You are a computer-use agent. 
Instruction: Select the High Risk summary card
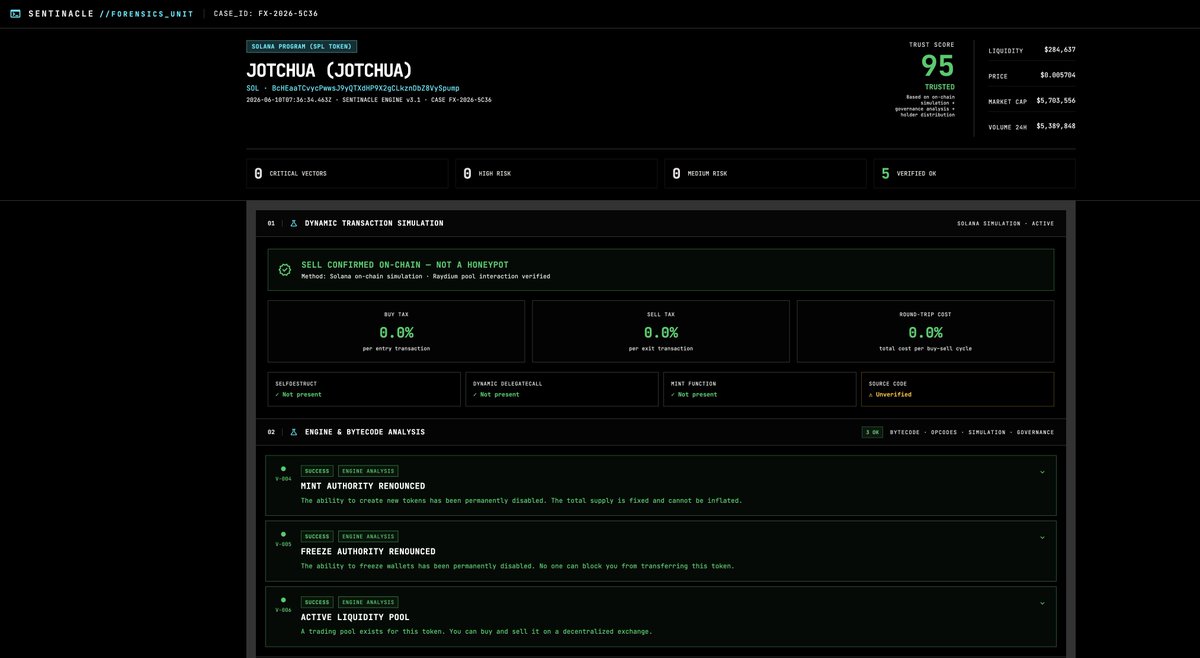[x=556, y=173]
